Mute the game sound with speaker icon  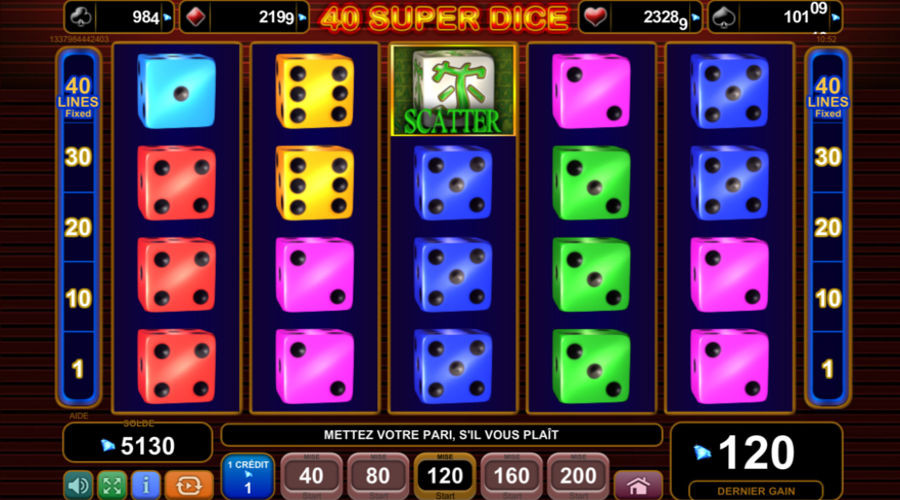[78, 486]
